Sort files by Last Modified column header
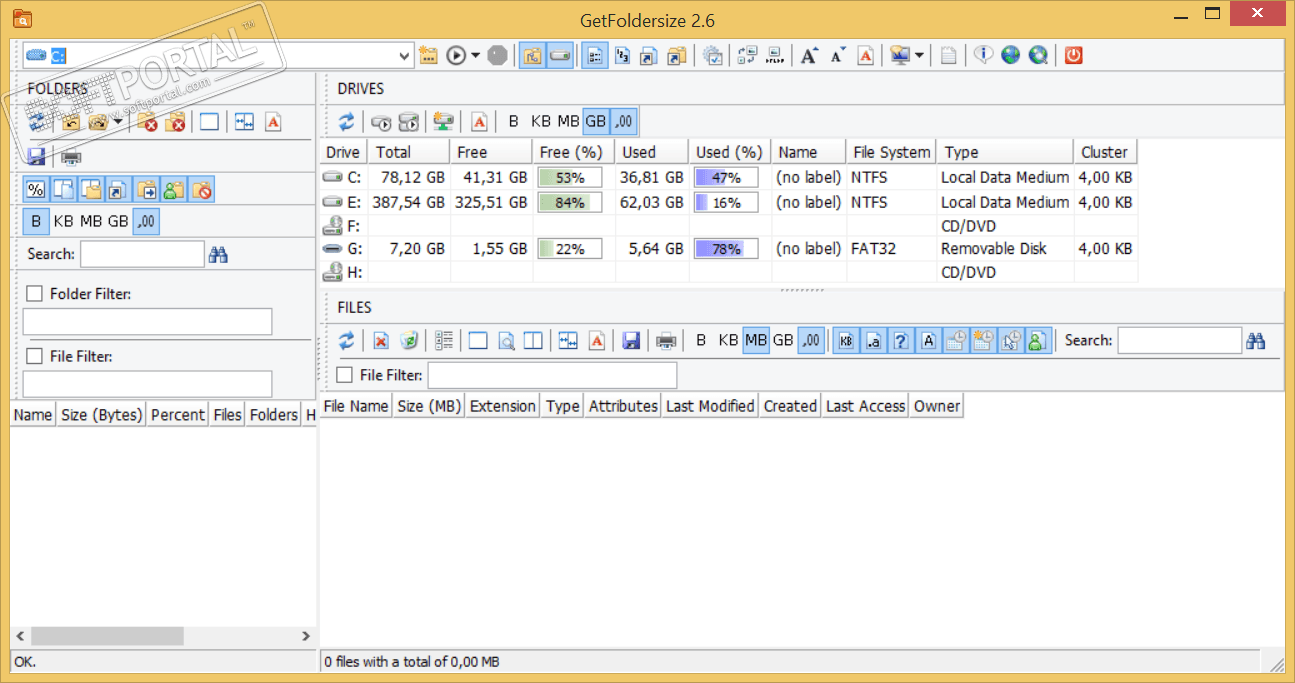The width and height of the screenshot is (1295, 683). coord(710,406)
